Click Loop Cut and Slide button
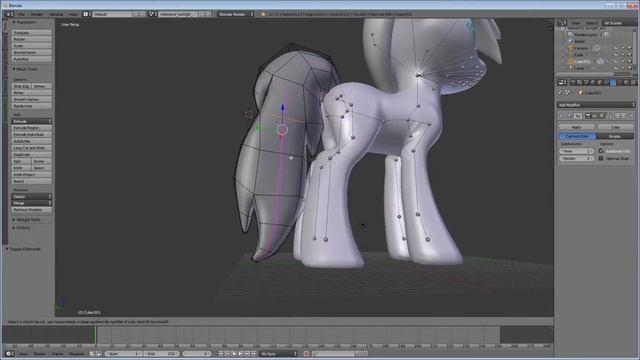The image size is (640, 360). pyautogui.click(x=31, y=148)
